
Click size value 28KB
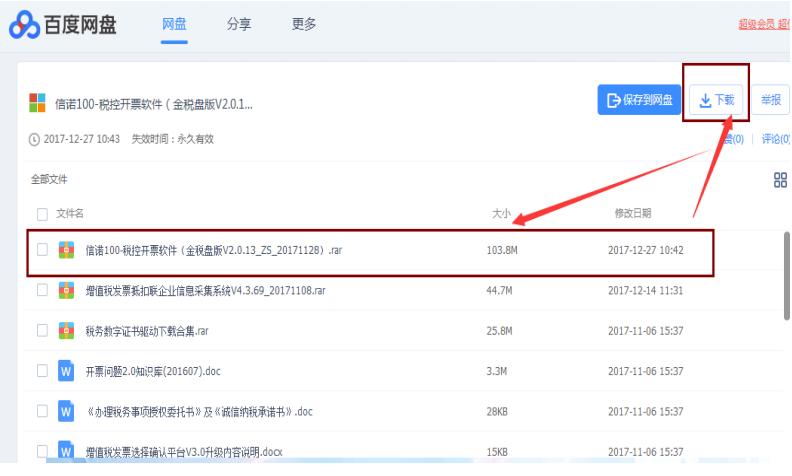(497, 412)
